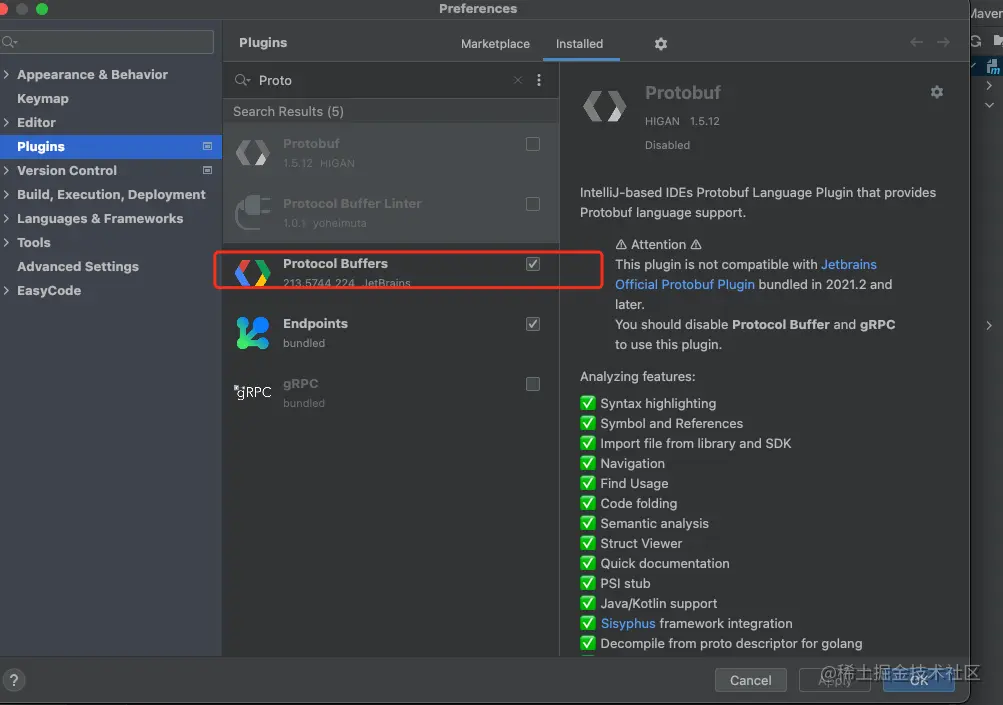Open the plugins gear settings menu
Image resolution: width=1003 pixels, height=705 pixels.
pos(660,44)
